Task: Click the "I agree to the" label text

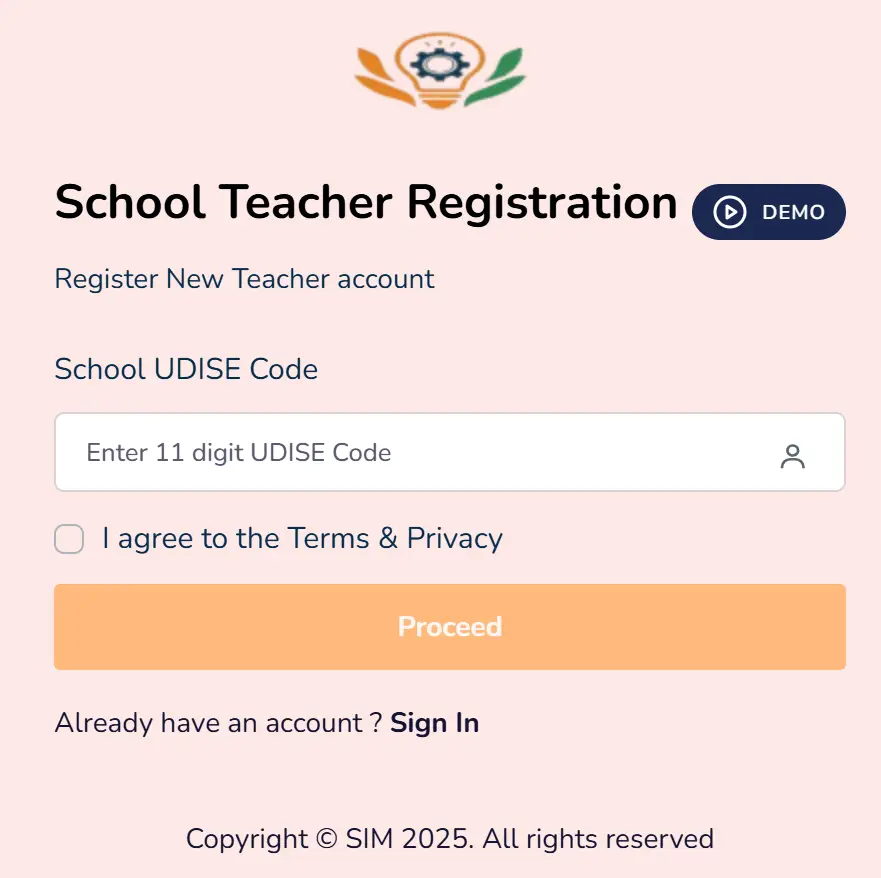Action: [192, 539]
